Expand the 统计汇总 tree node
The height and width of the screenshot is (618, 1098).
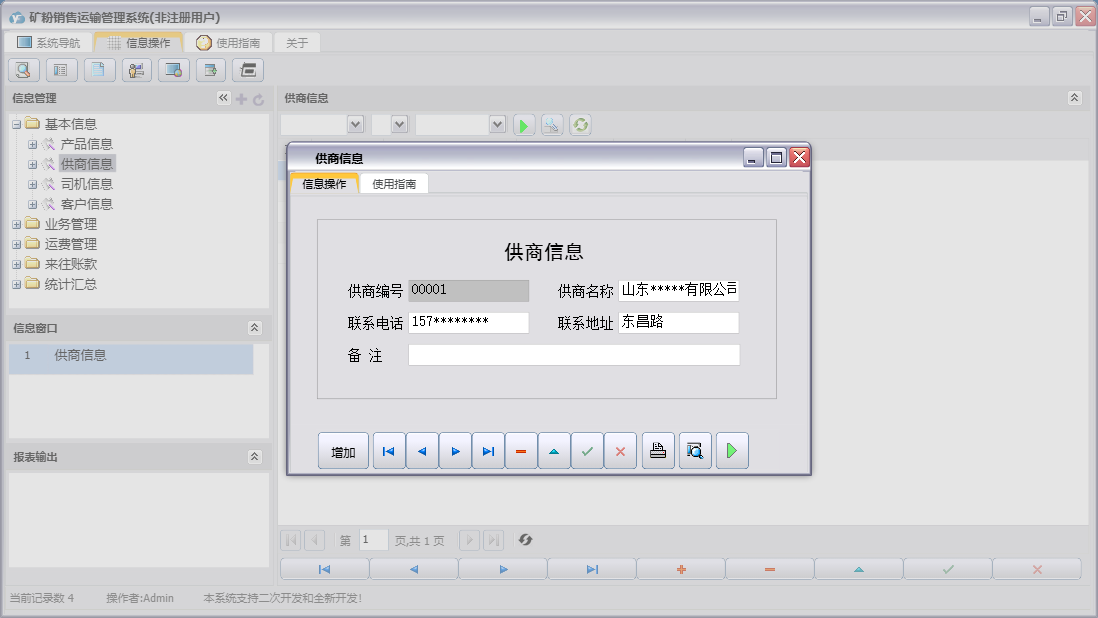coord(16,284)
